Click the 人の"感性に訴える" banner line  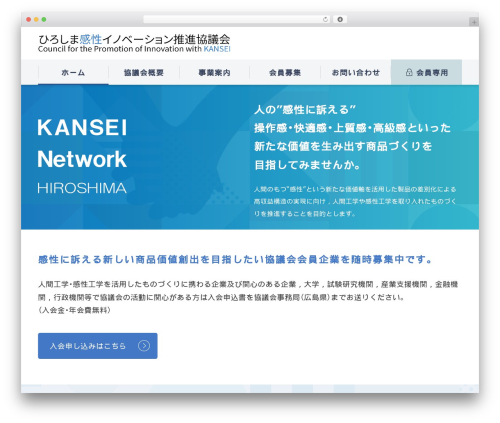[305, 109]
